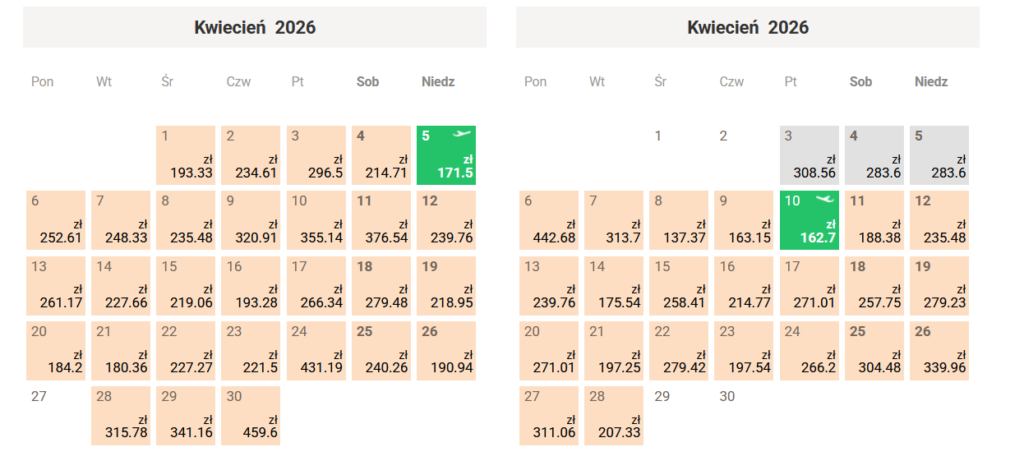This screenshot has height=461, width=1024.
Task: Choose the day 2 fare of 234.61 zł
Action: [251, 155]
